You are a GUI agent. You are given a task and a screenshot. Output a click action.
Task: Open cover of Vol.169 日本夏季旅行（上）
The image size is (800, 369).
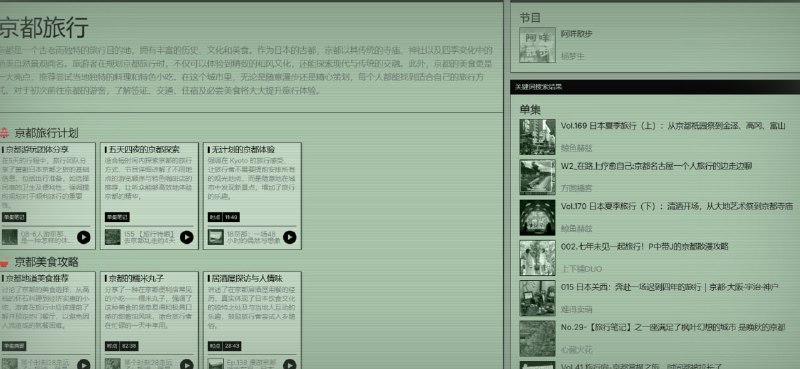click(537, 137)
